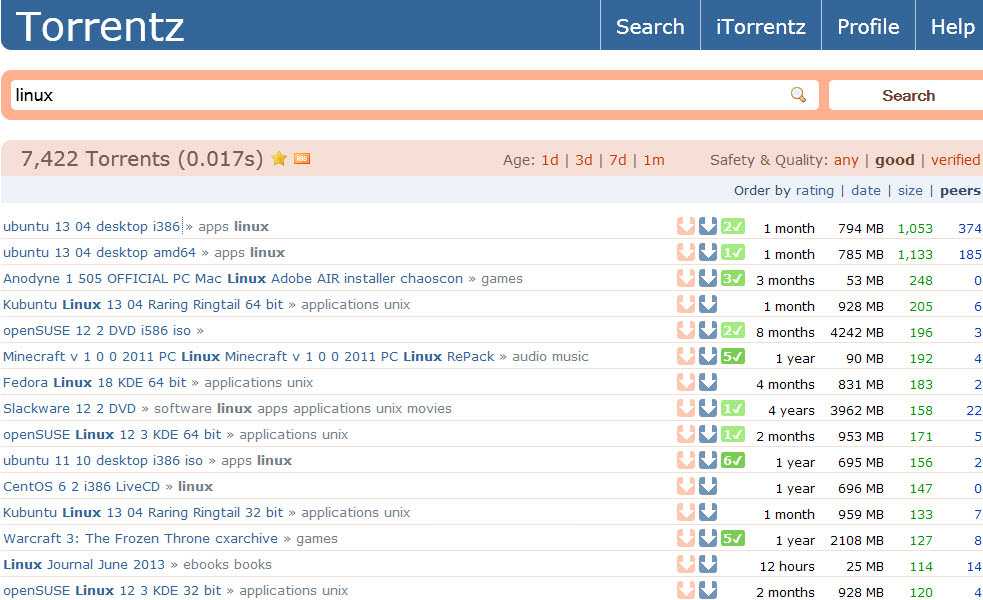Filter results by age 1d
Image resolution: width=983 pixels, height=600 pixels.
[x=550, y=160]
